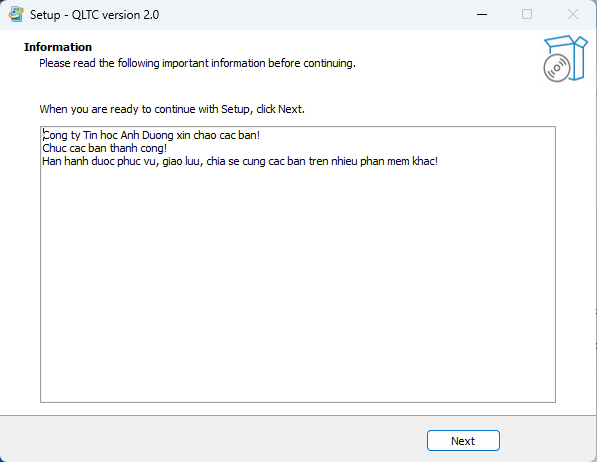Click the Setup icon in title bar

point(16,14)
